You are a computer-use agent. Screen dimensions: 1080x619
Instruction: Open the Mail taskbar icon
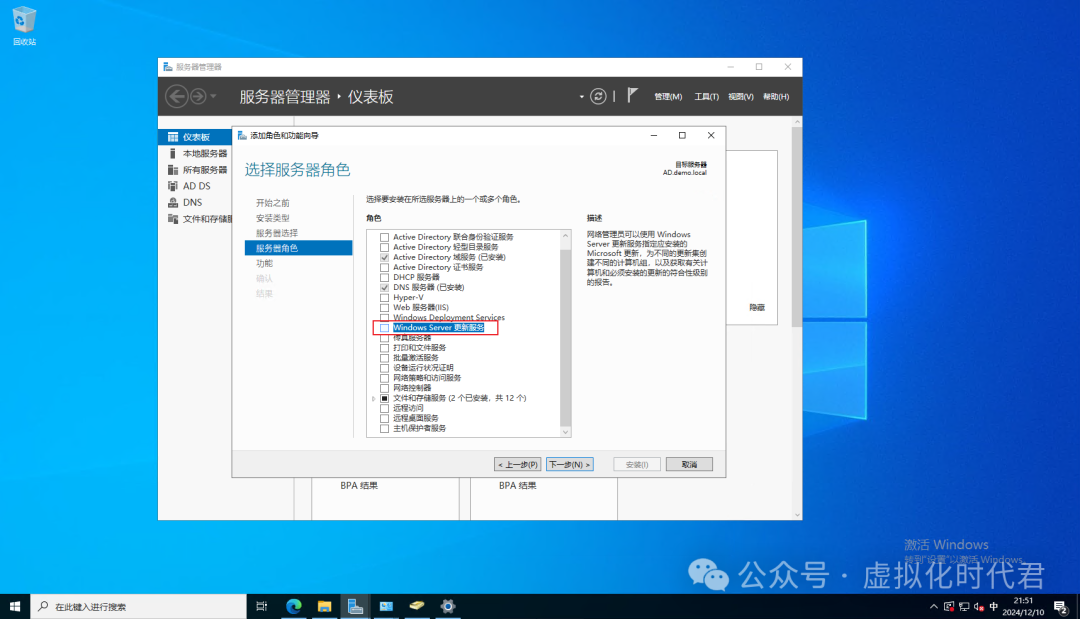coord(386,607)
